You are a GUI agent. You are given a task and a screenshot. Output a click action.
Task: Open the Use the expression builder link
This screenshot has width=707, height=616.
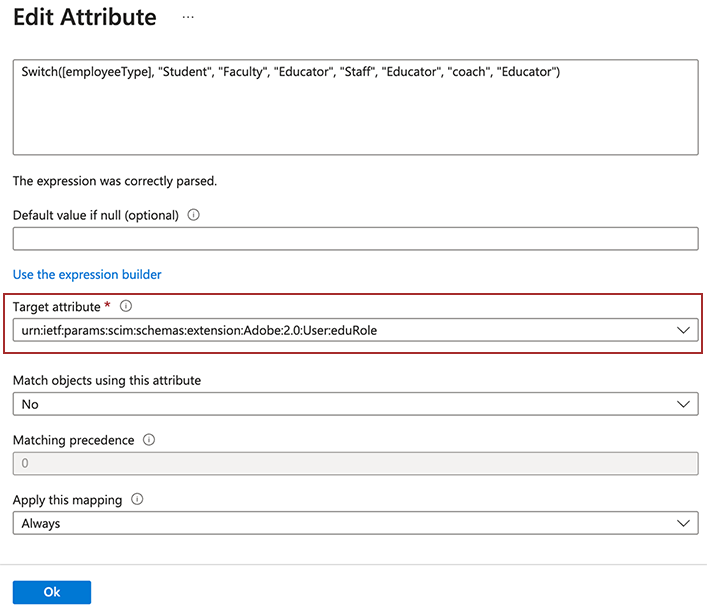coord(87,274)
